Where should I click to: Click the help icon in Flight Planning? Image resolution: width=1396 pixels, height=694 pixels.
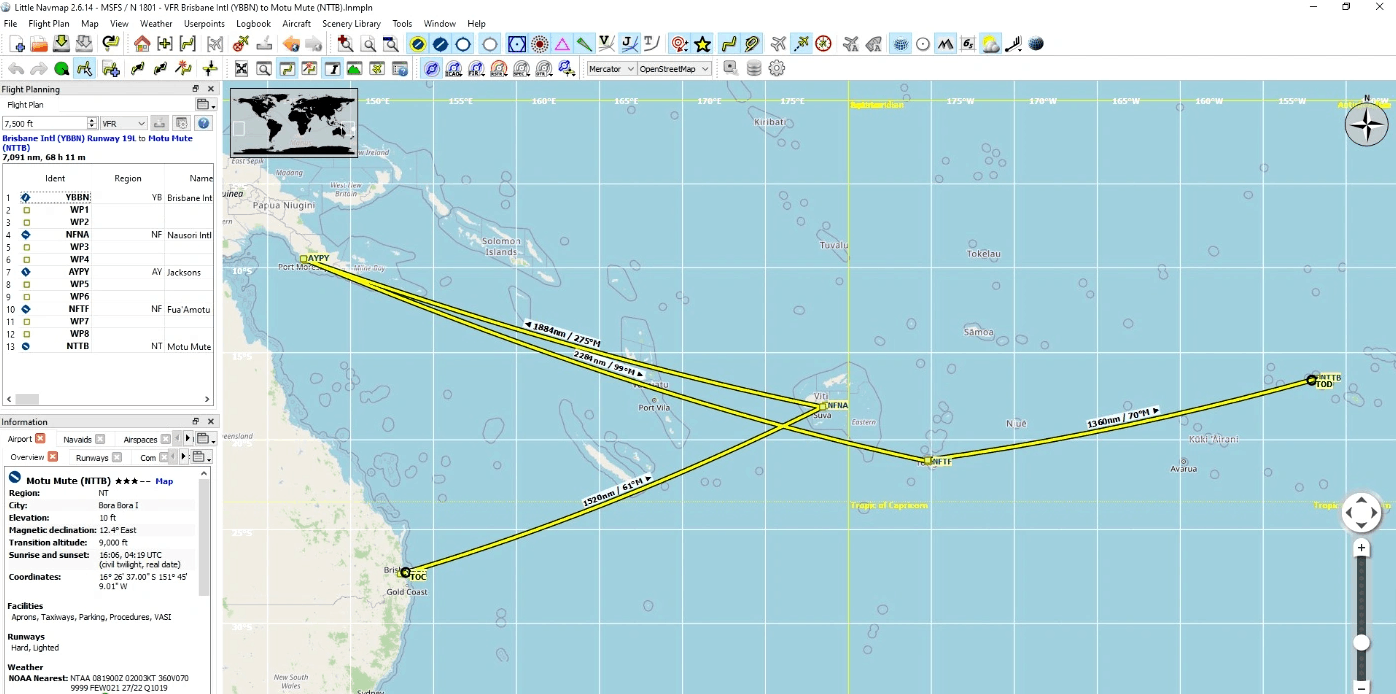pos(204,123)
